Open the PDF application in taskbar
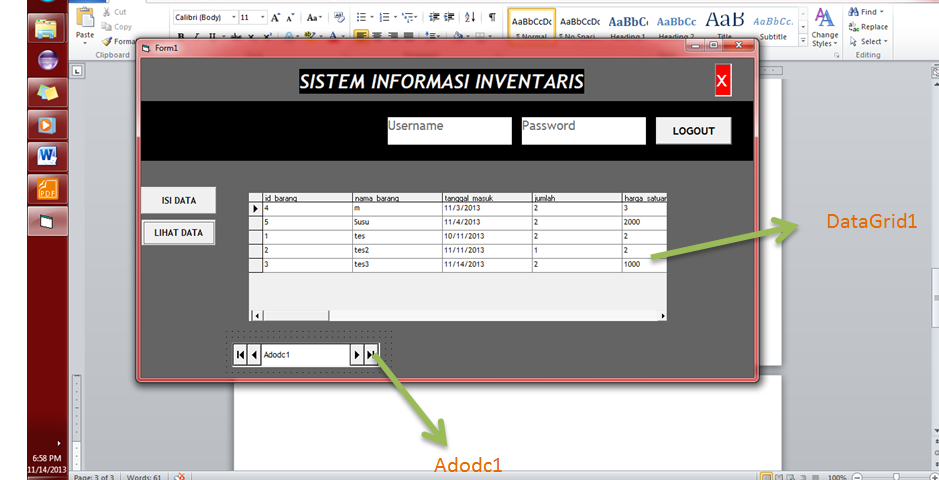The height and width of the screenshot is (480, 939). (48, 188)
